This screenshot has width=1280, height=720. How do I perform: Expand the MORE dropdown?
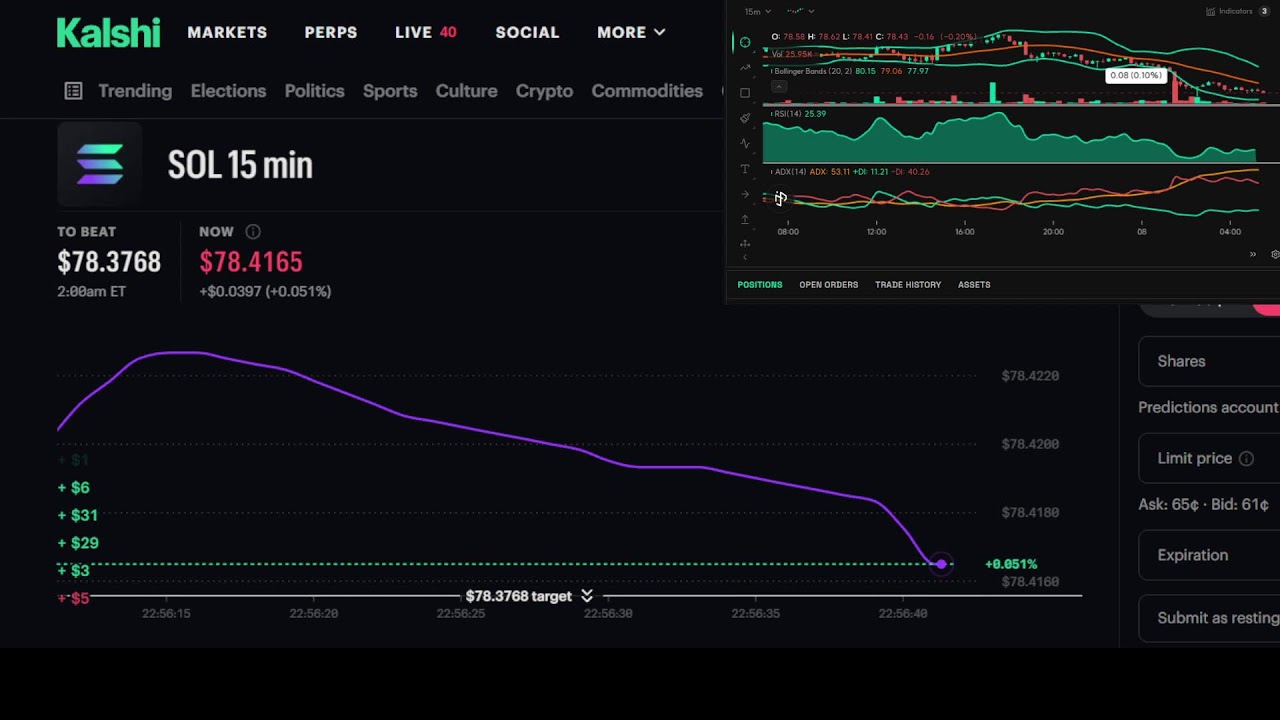(631, 32)
